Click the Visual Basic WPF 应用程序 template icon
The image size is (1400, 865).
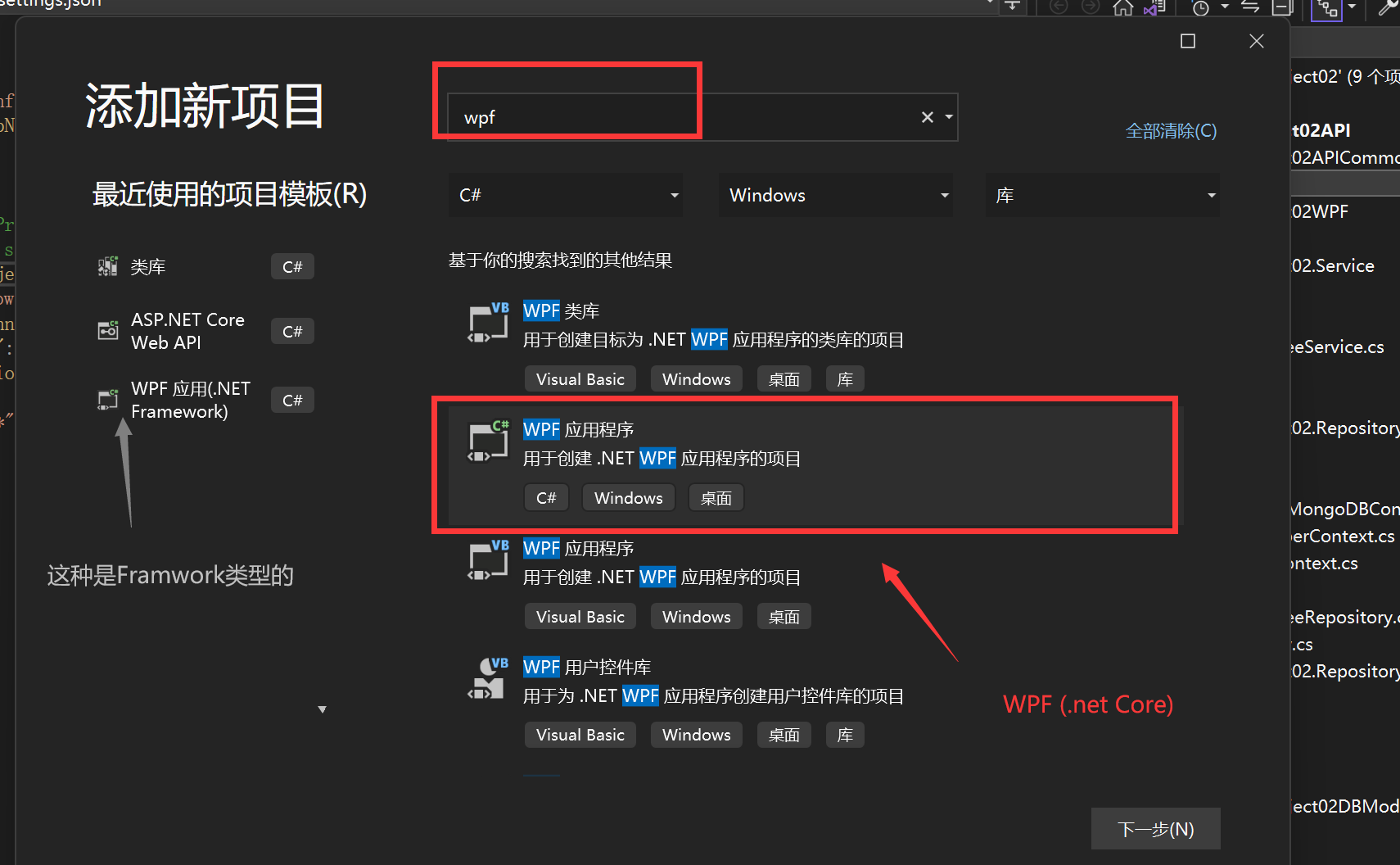(488, 559)
